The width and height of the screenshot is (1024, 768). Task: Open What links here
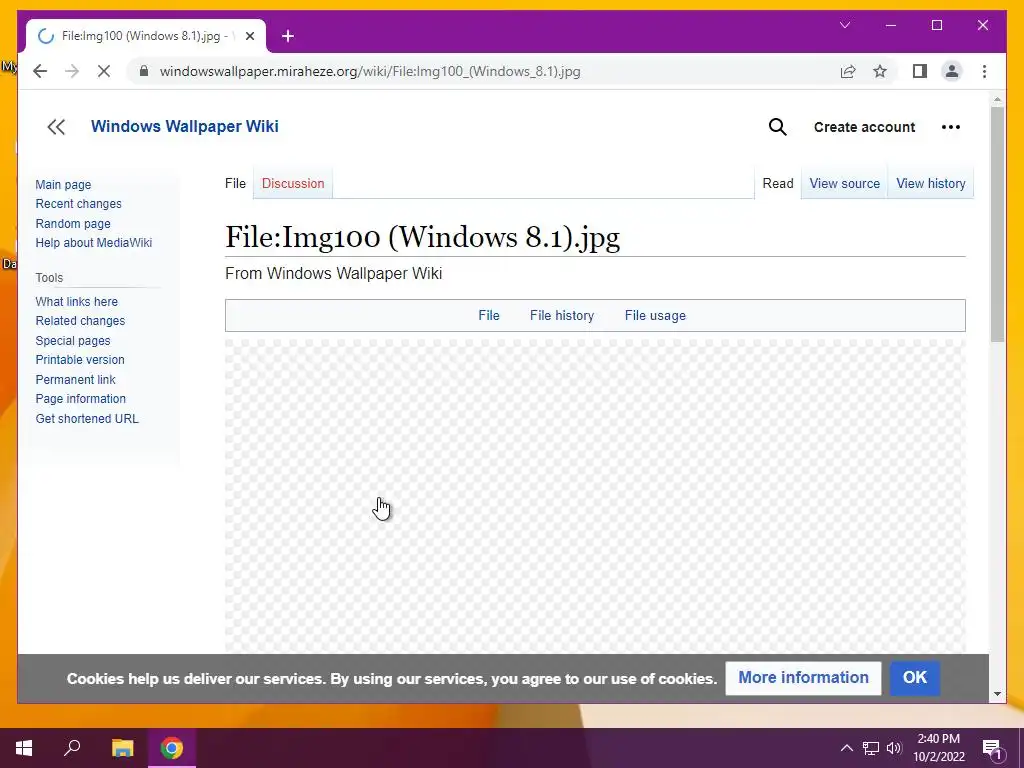tap(76, 302)
